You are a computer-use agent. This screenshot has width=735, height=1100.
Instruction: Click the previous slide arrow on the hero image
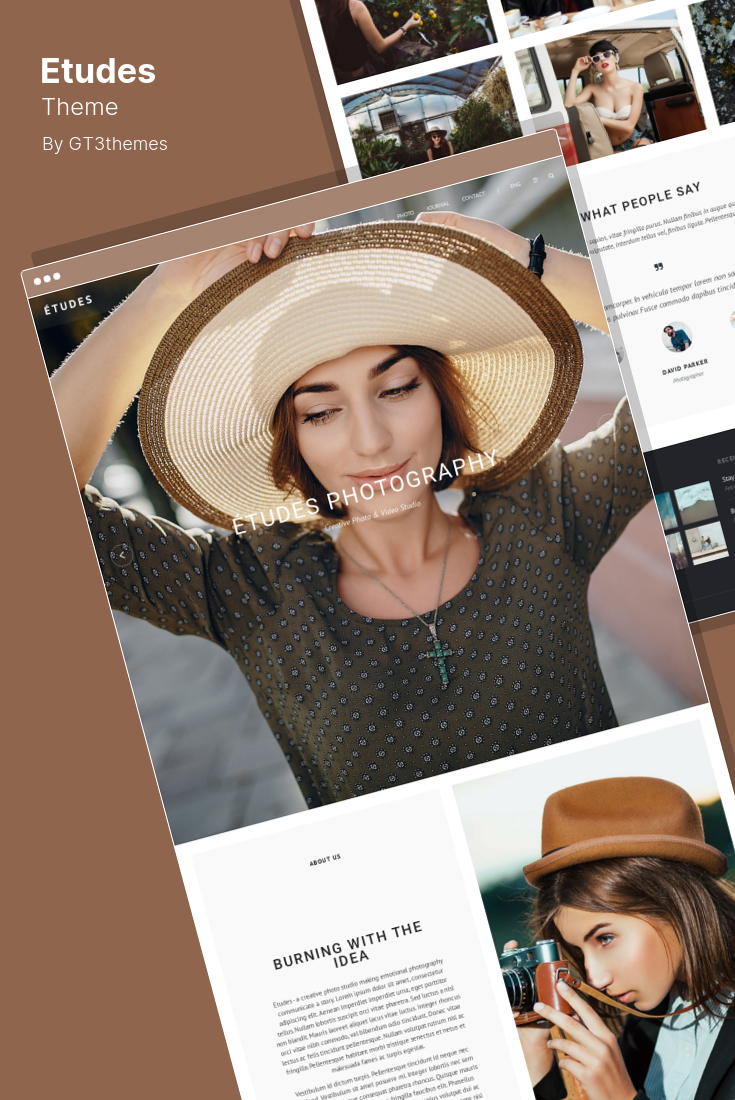[122, 555]
